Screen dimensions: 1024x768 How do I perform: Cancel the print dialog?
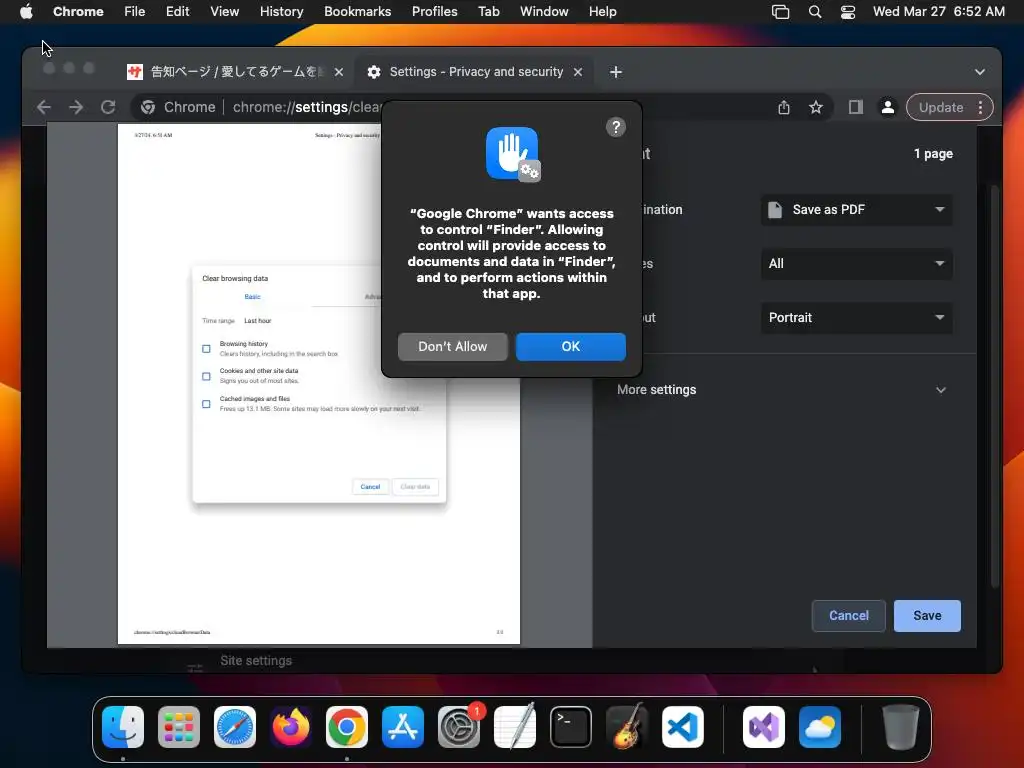coord(848,615)
